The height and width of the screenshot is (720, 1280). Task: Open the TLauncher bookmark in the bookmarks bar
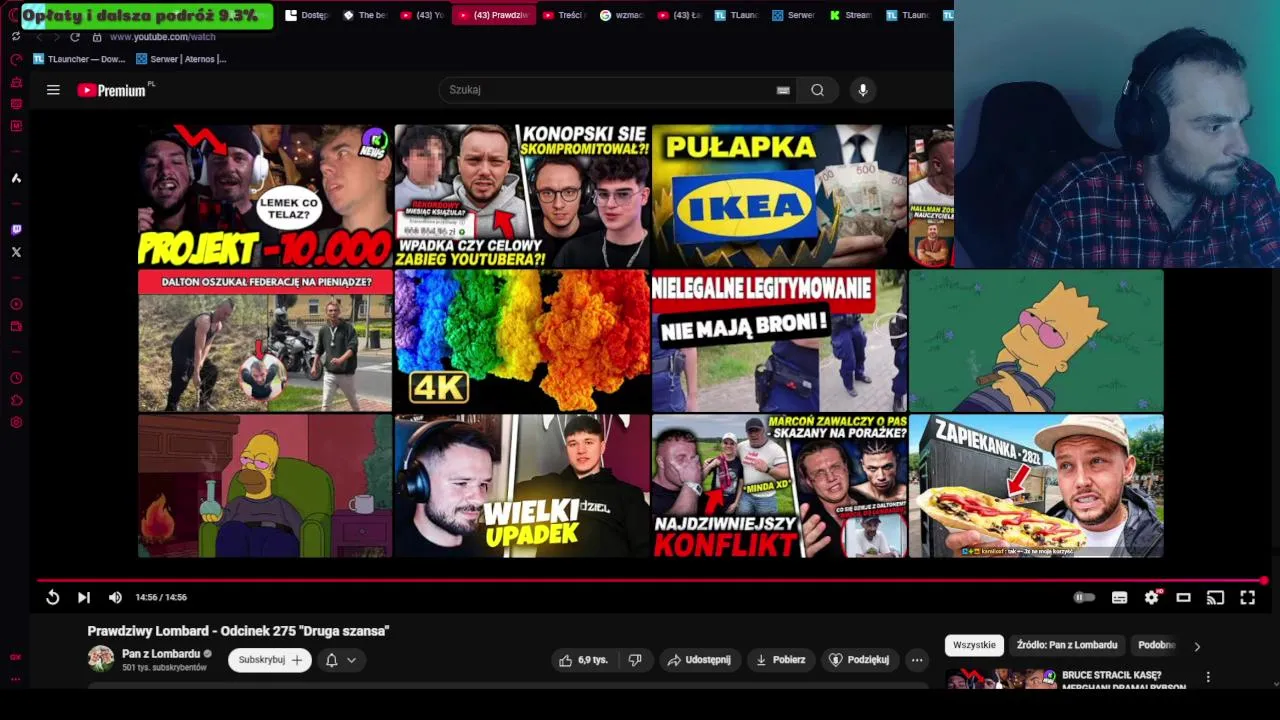coord(79,59)
